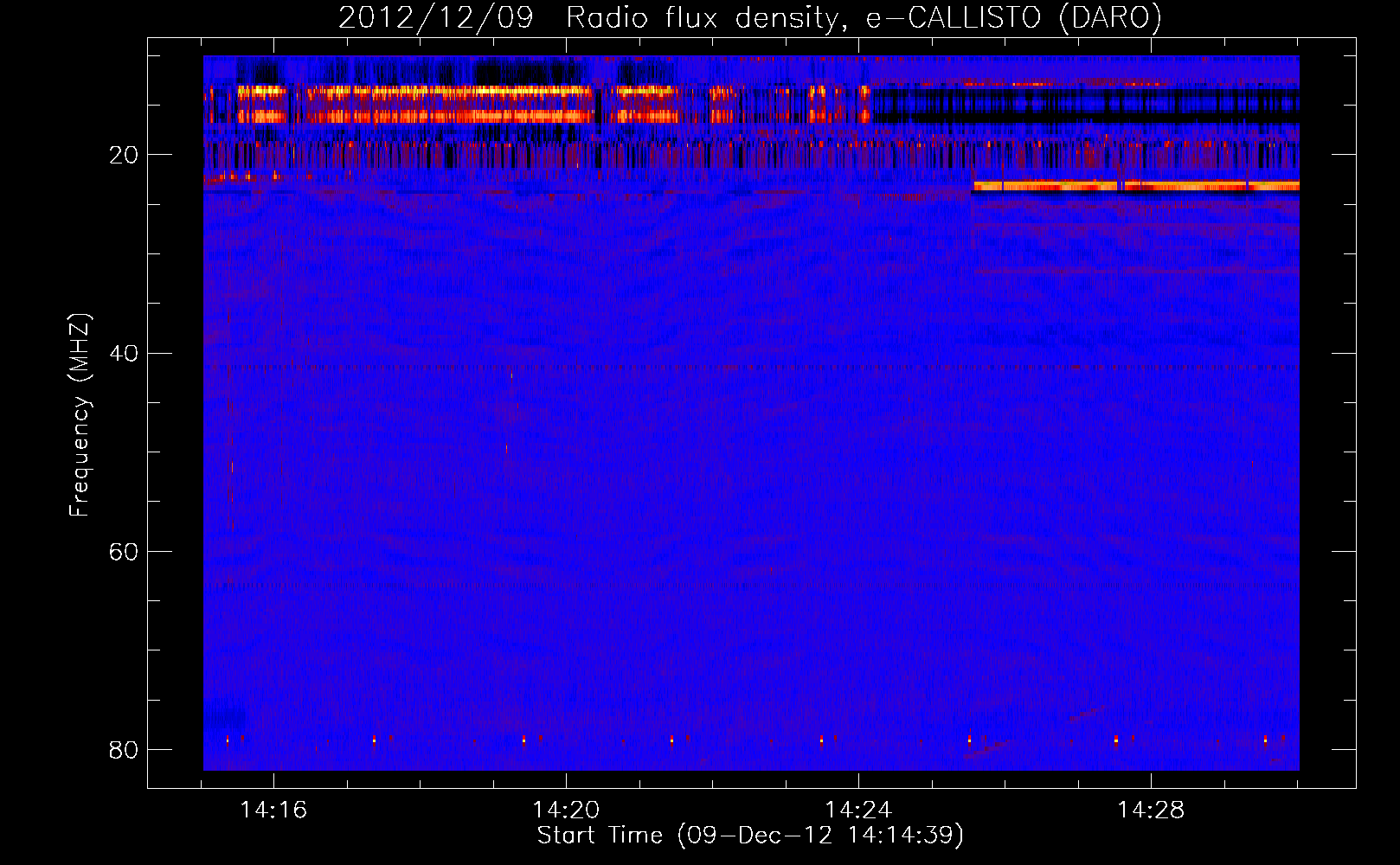The image size is (1400, 865).
Task: Click the '14:20' time tick label
Action: tap(566, 811)
